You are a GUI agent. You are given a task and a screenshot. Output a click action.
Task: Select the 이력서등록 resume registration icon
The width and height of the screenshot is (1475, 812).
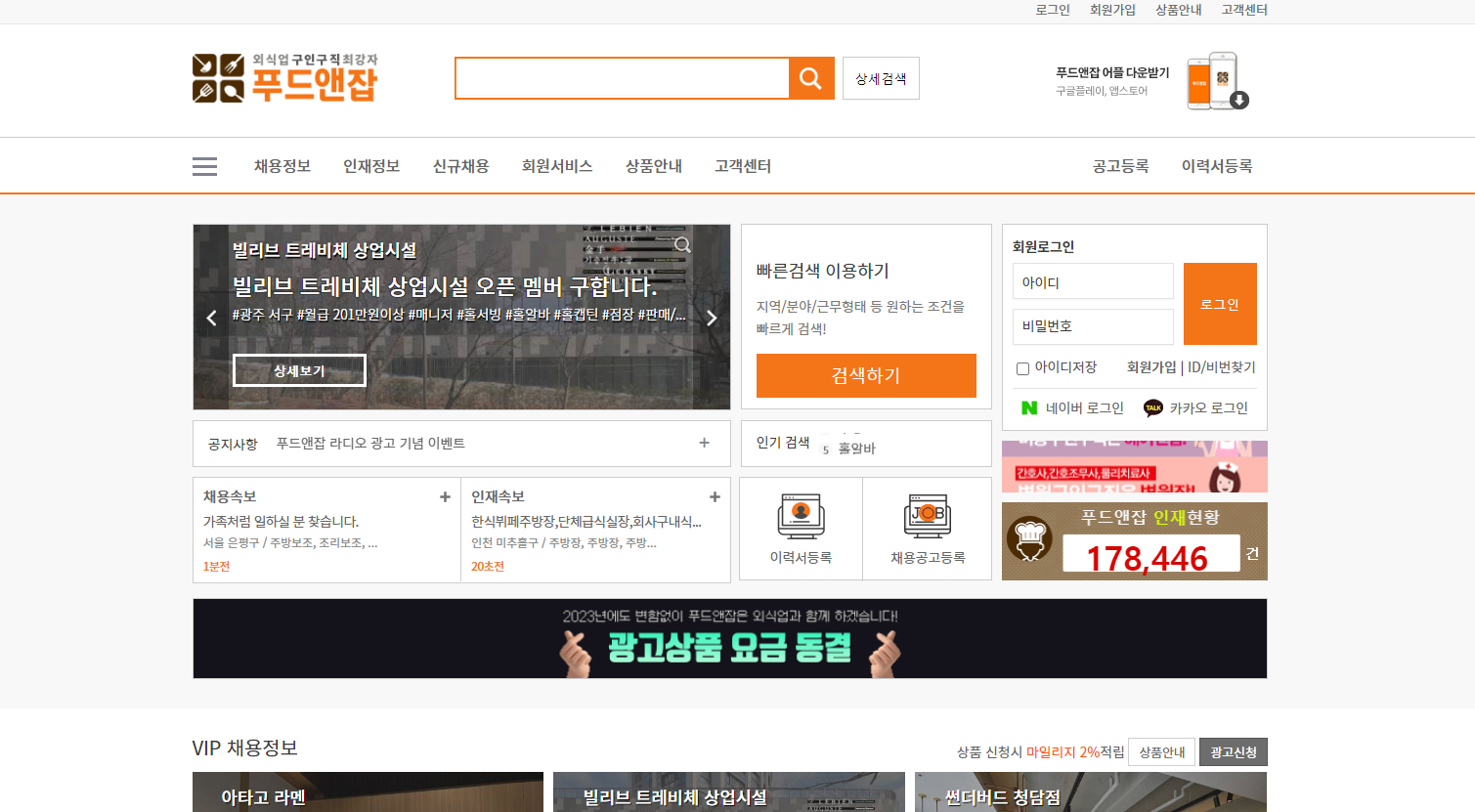[801, 515]
